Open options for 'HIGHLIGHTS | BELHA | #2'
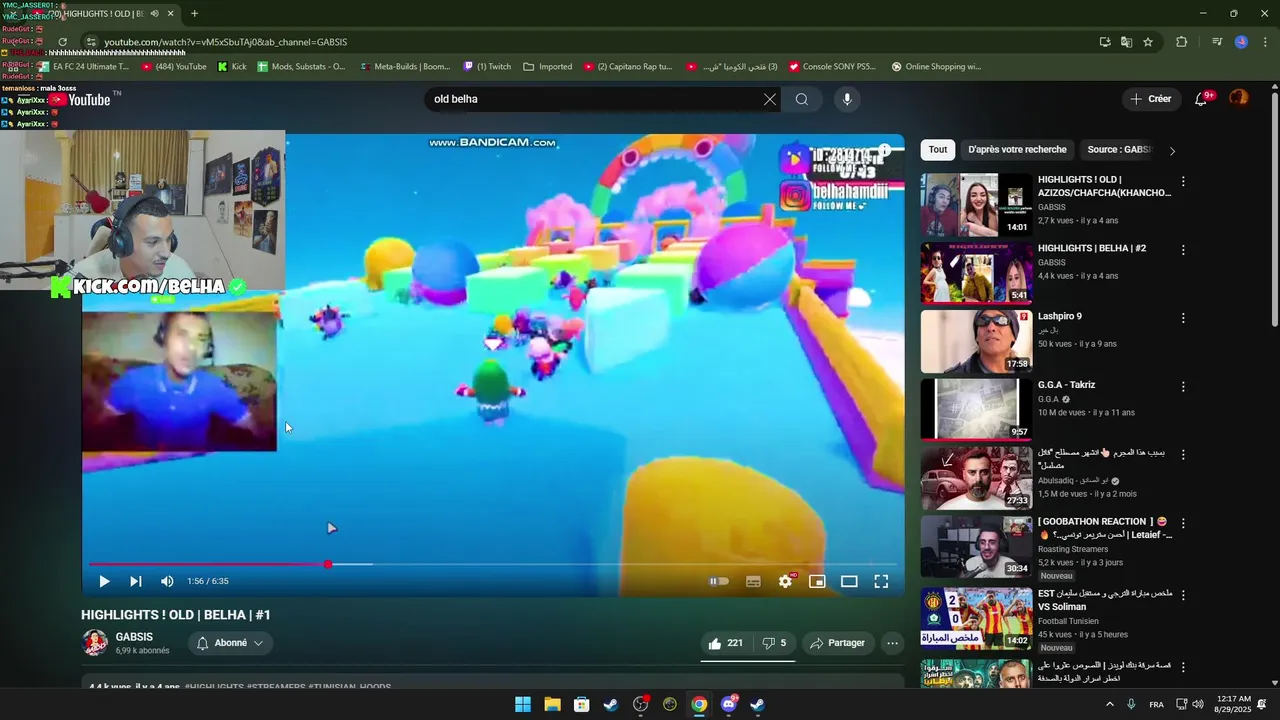Image resolution: width=1280 pixels, height=720 pixels. click(x=1183, y=250)
